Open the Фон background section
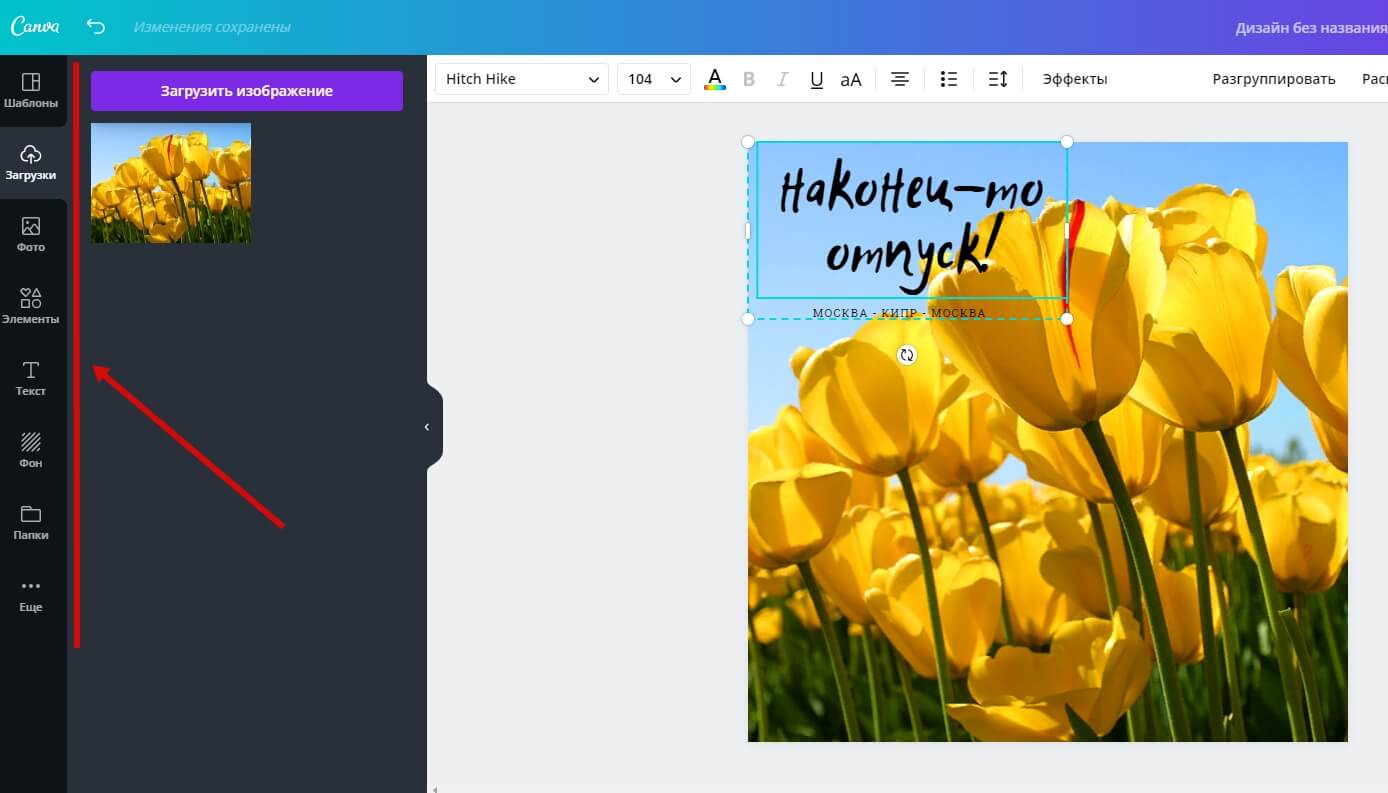The height and width of the screenshot is (793, 1388). pyautogui.click(x=31, y=451)
